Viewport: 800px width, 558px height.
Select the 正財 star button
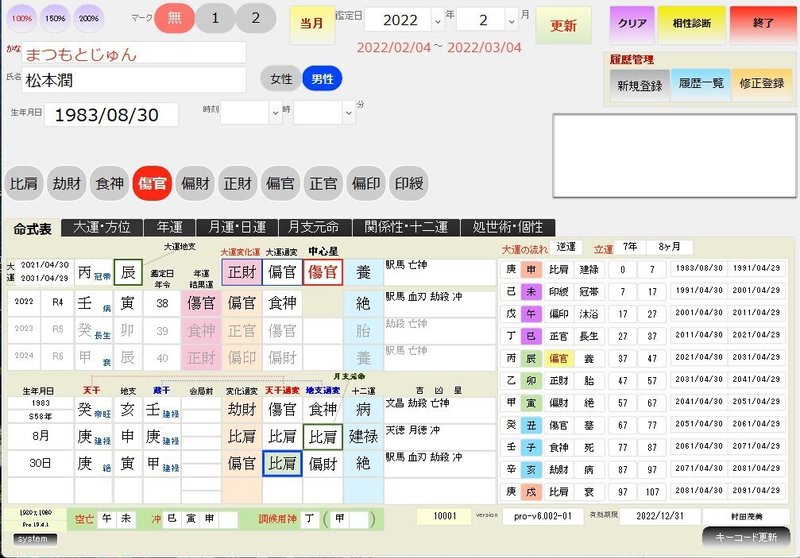(x=238, y=183)
